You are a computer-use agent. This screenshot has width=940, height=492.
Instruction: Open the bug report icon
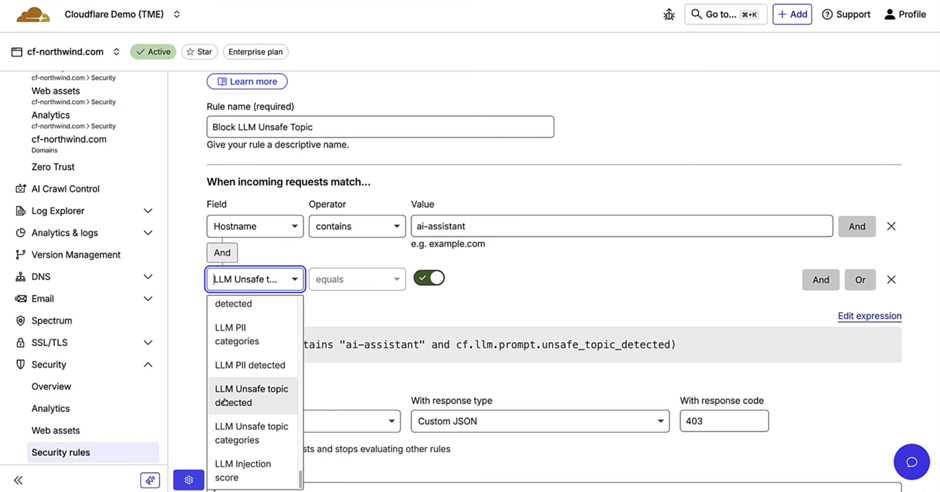coord(669,14)
